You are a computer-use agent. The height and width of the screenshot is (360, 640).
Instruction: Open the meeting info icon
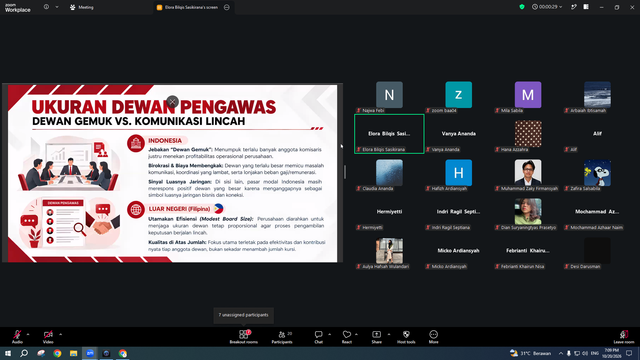[x=46, y=7]
